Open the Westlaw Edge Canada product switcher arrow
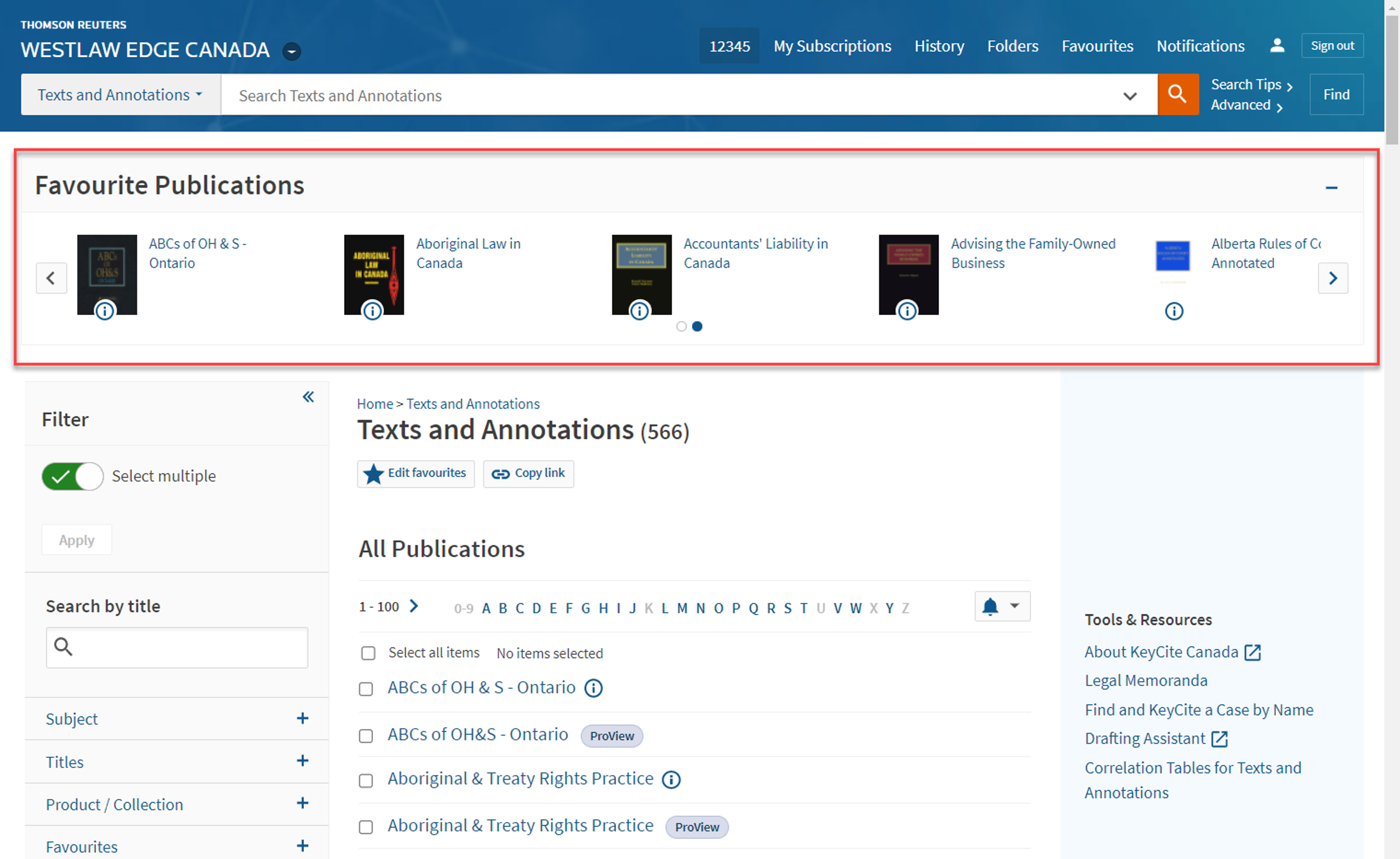 tap(292, 51)
